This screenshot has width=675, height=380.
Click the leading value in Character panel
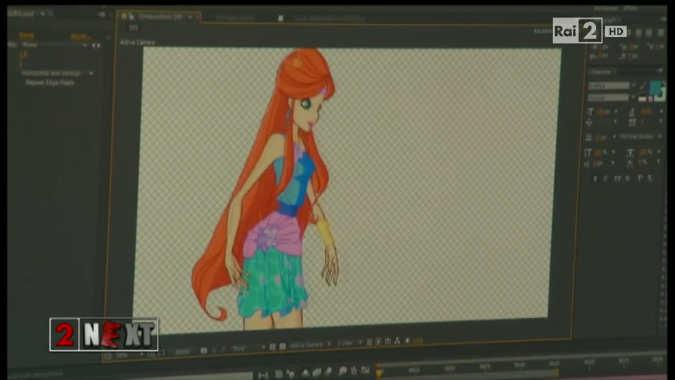(x=646, y=111)
